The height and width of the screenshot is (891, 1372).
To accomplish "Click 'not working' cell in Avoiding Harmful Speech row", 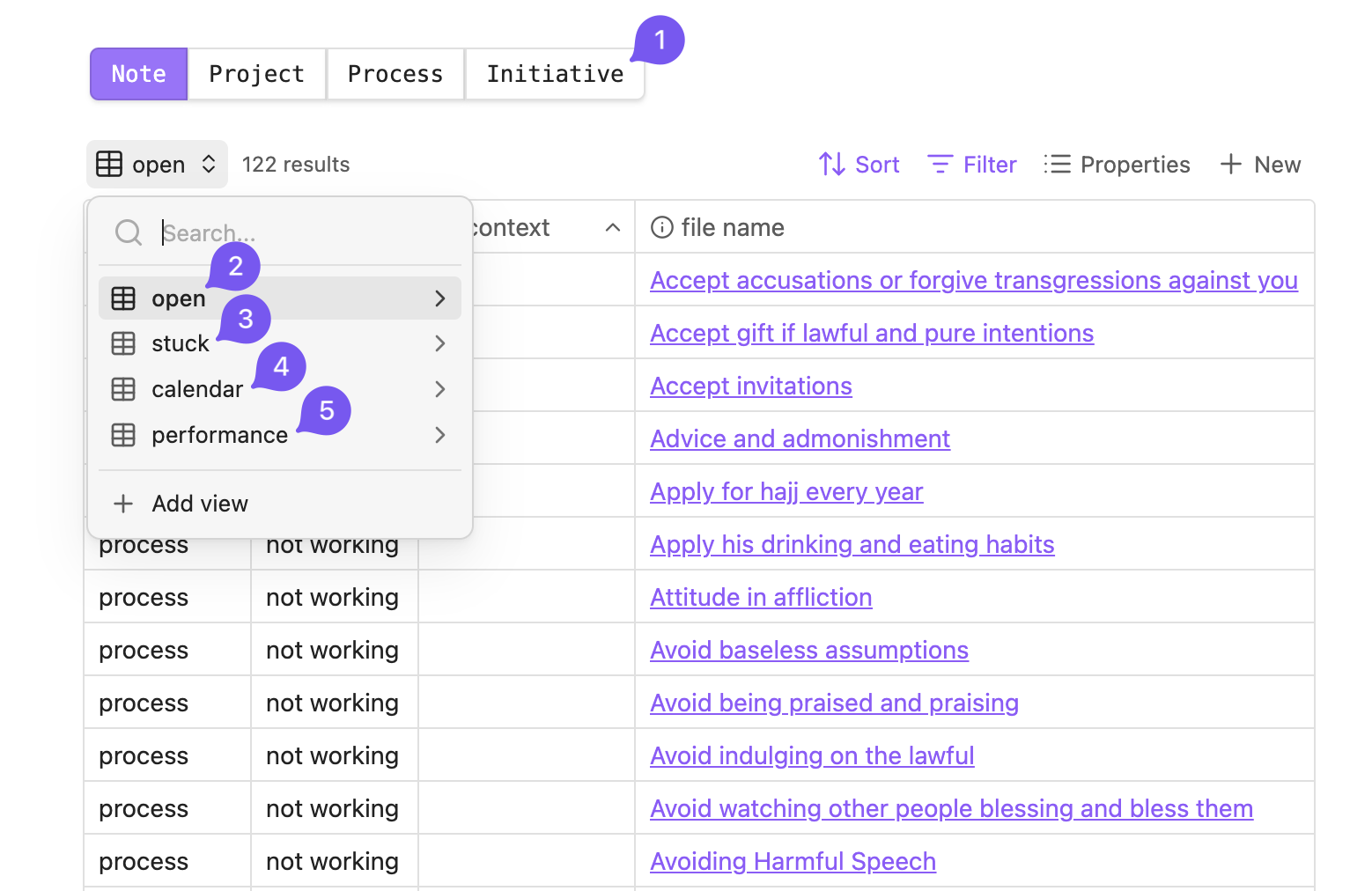I will [x=335, y=861].
